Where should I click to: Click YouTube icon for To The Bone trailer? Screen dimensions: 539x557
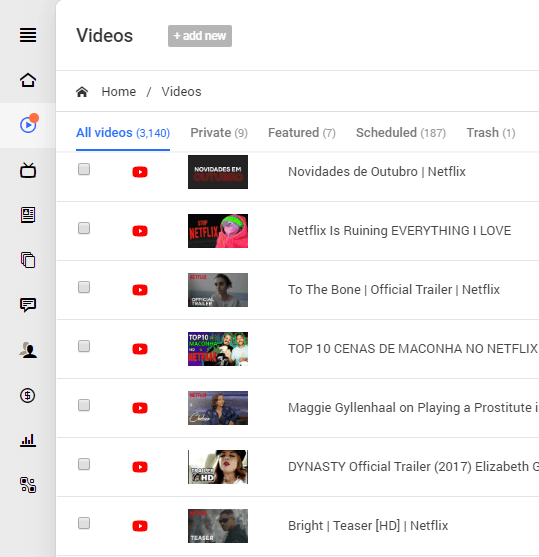(140, 290)
